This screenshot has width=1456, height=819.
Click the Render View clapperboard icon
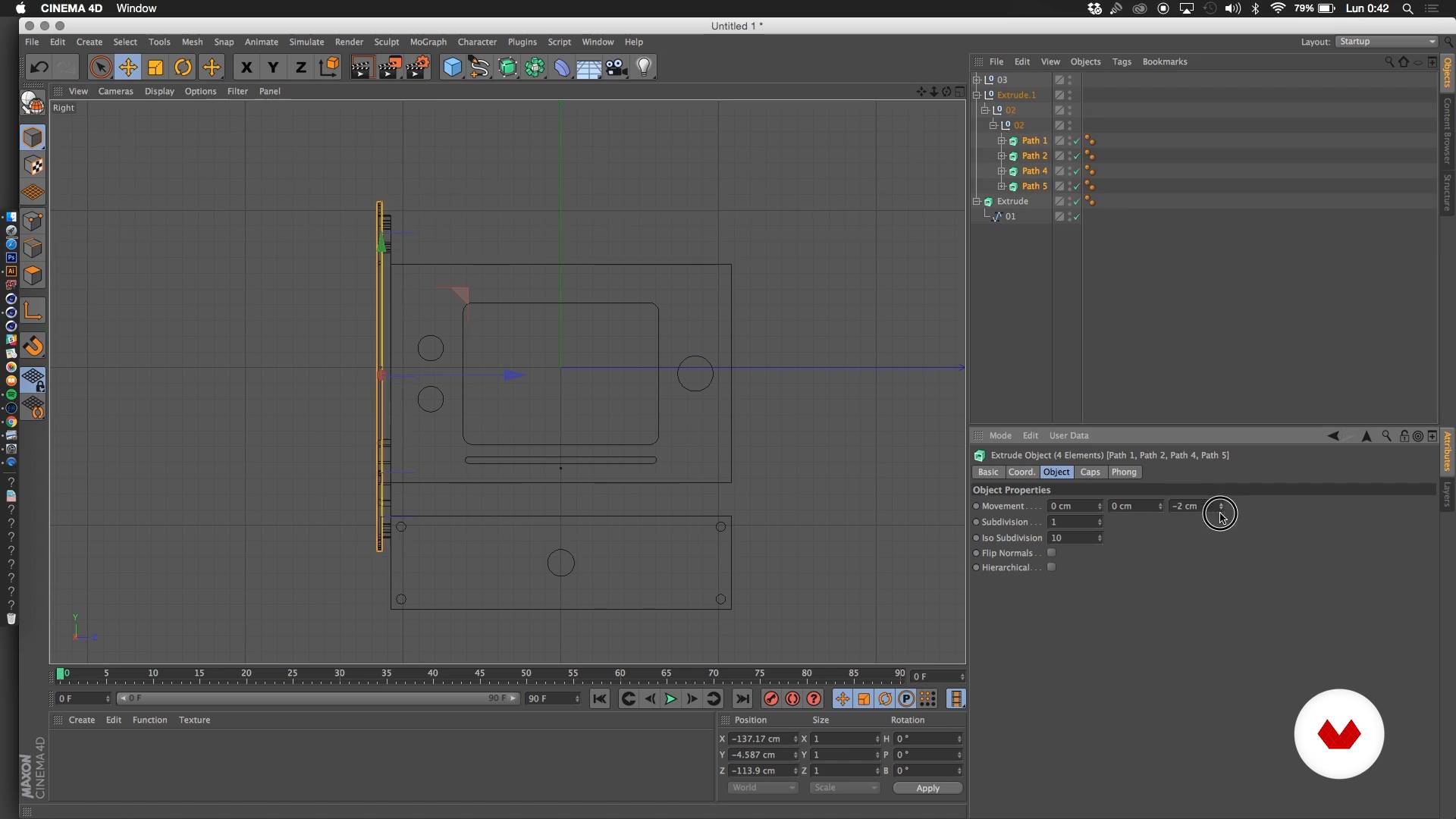tap(361, 67)
